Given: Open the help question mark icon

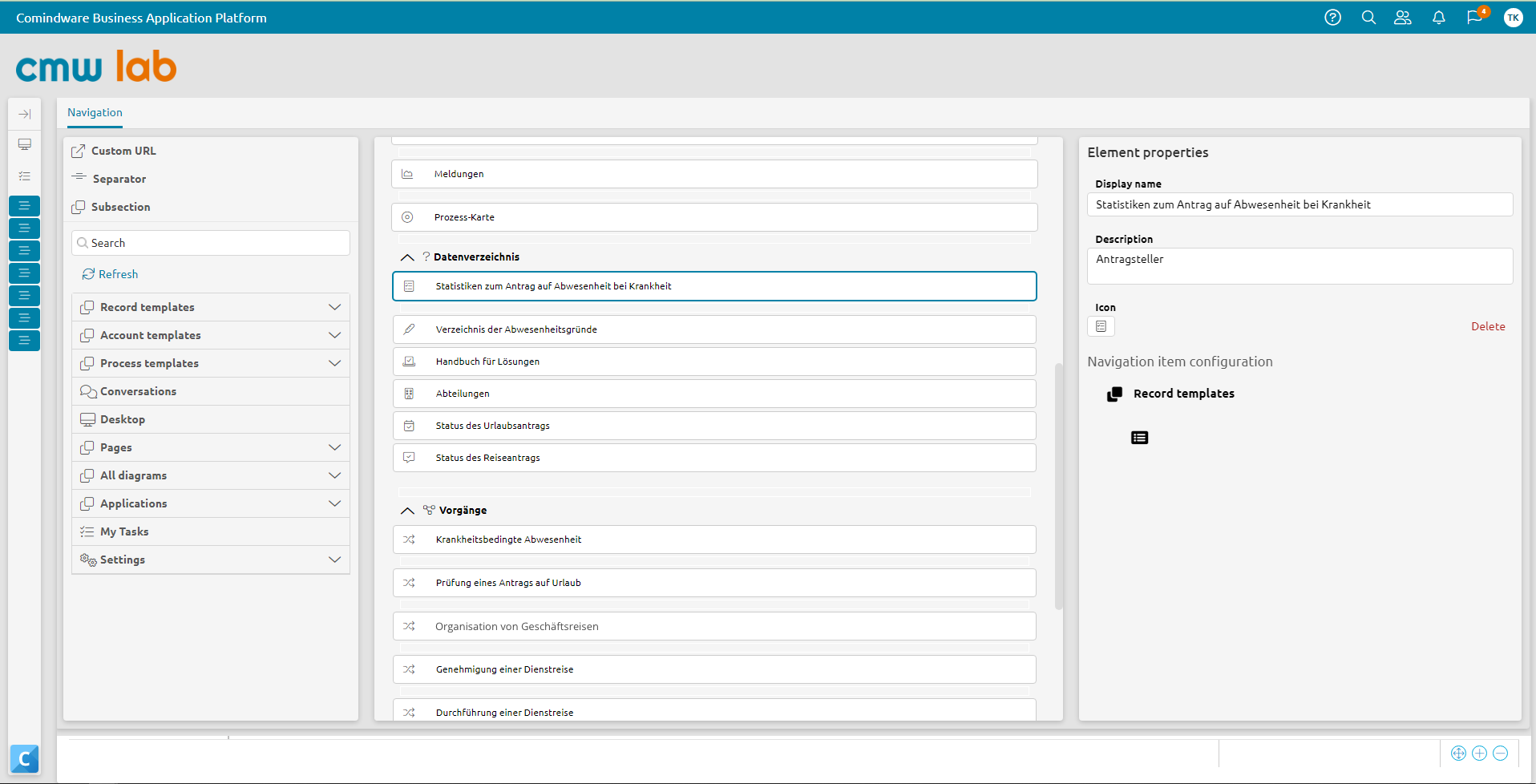Looking at the screenshot, I should tap(1332, 18).
